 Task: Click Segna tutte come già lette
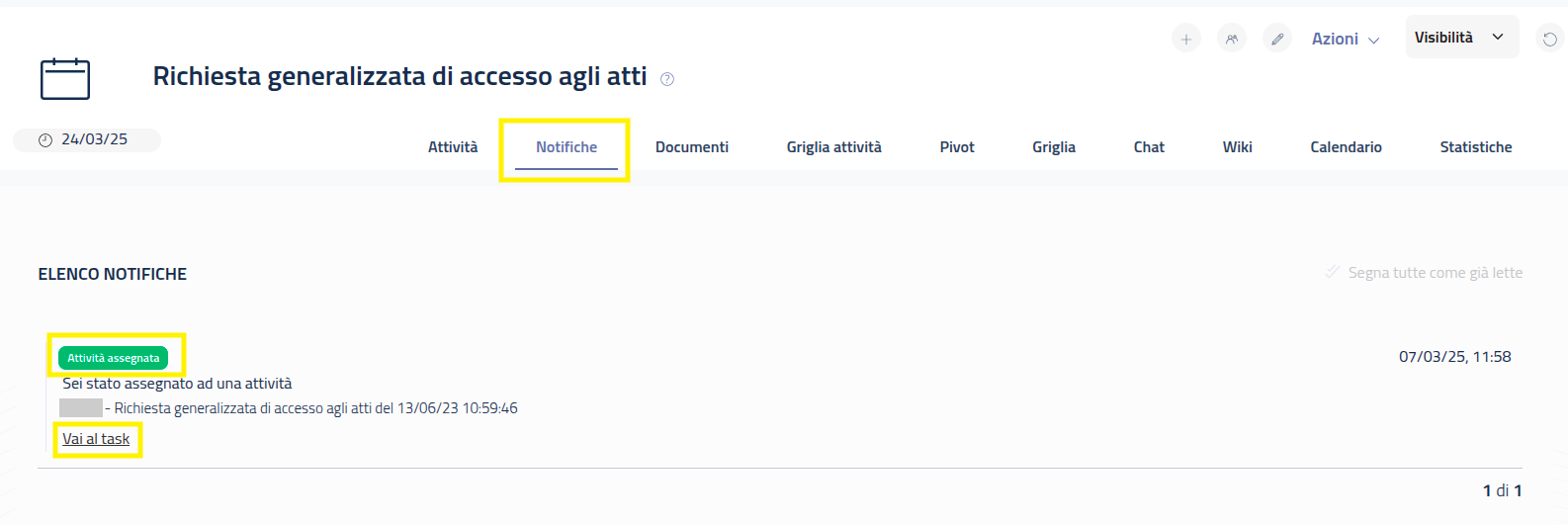point(1435,273)
